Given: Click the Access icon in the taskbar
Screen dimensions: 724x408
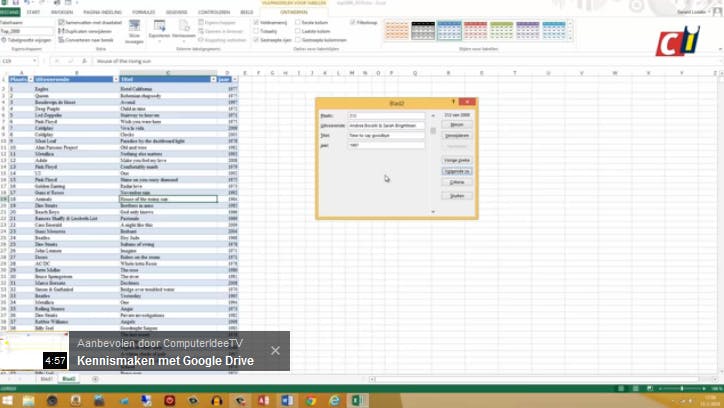Looking at the screenshot, I should pyautogui.click(x=264, y=400).
